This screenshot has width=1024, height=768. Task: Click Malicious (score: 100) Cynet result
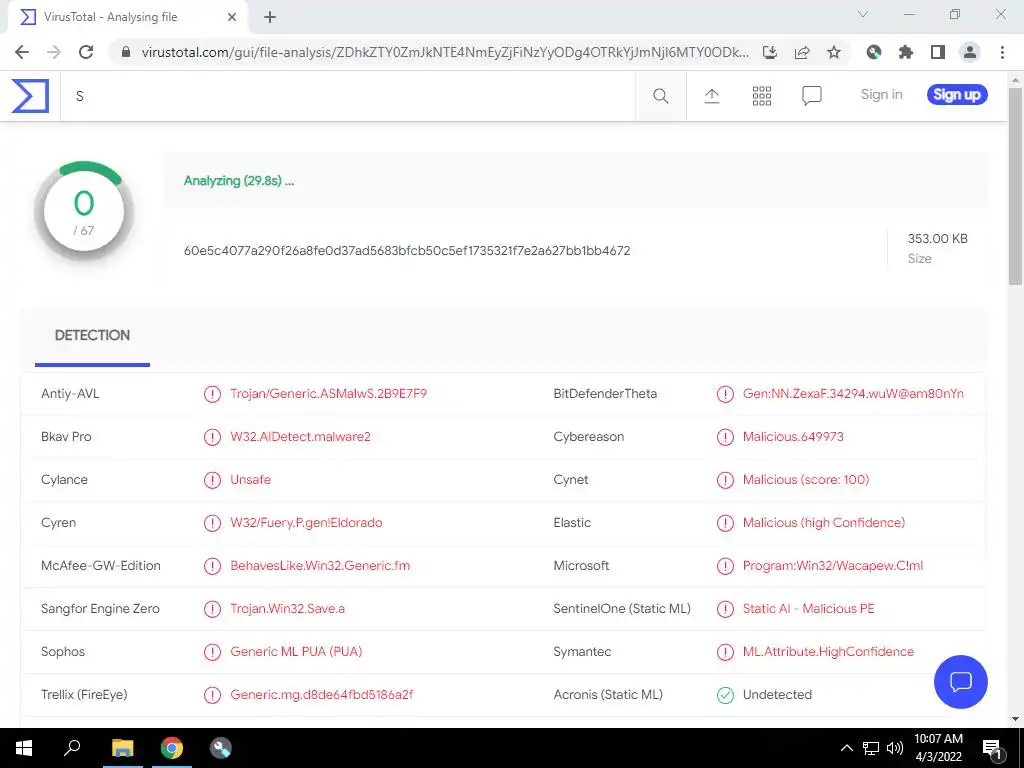[x=806, y=479]
